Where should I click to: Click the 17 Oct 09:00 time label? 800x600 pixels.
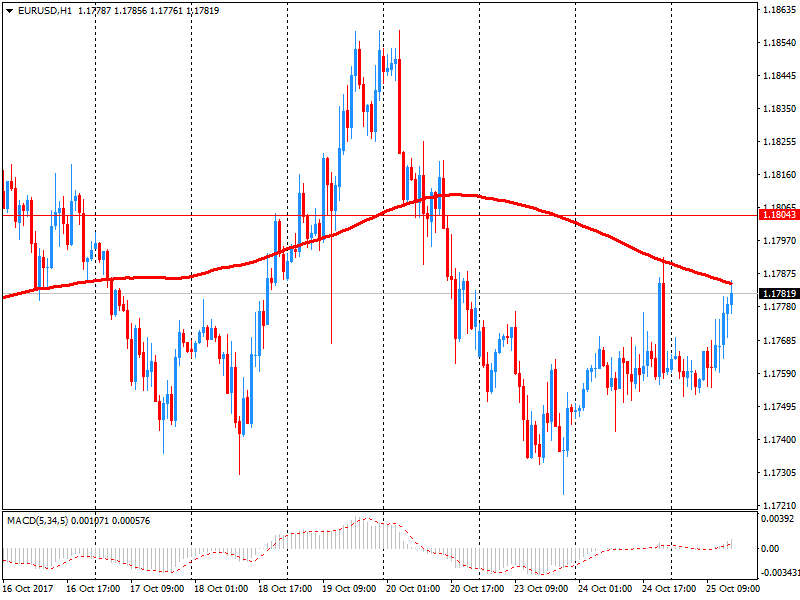point(157,588)
